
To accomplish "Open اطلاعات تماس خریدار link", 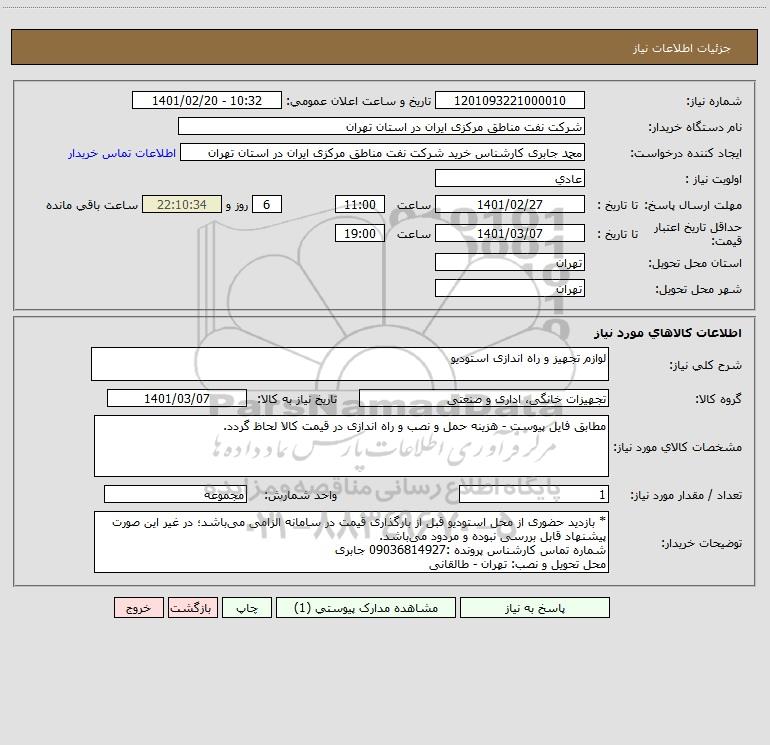I will (x=122, y=153).
